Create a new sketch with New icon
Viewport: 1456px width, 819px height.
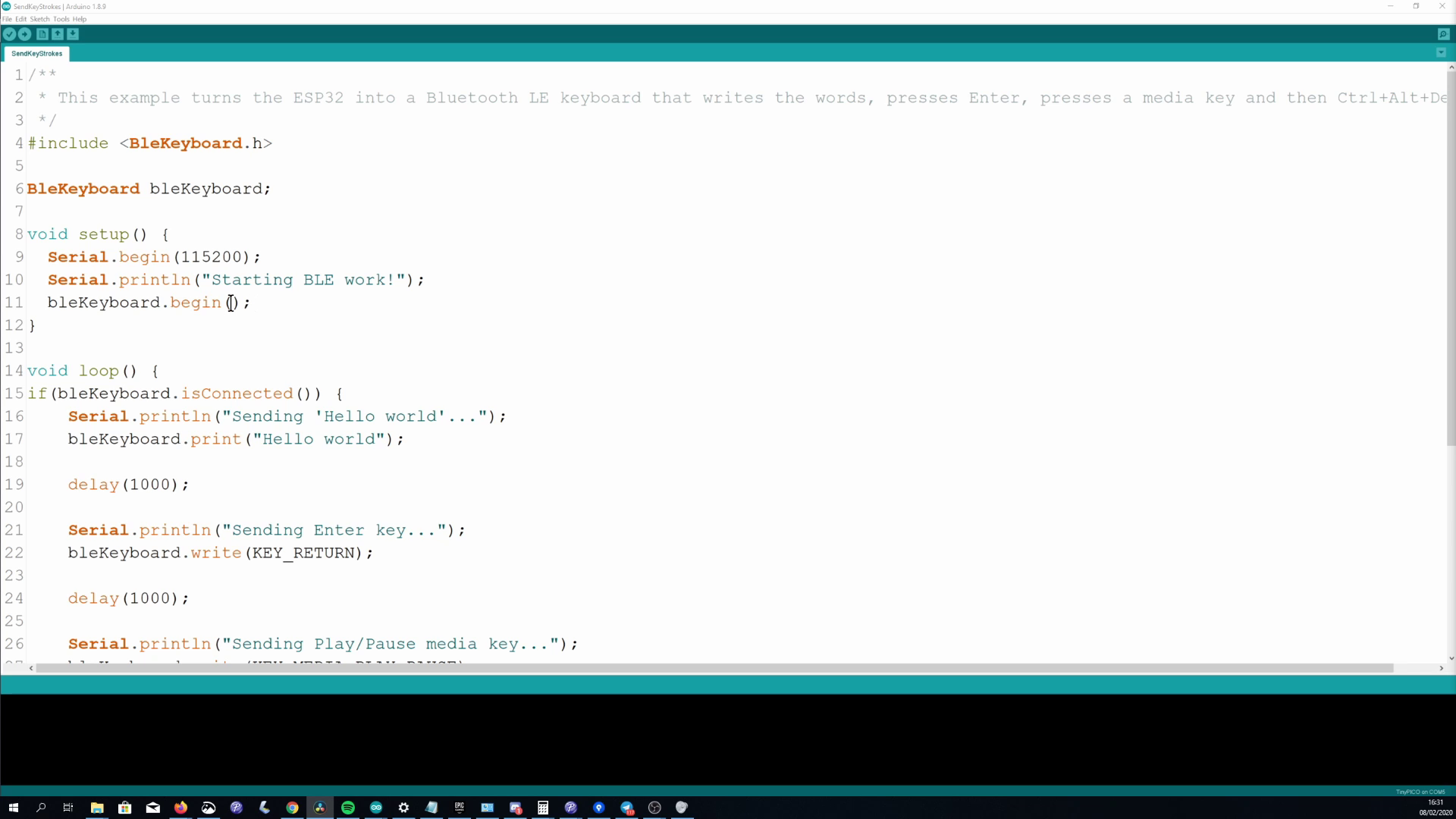(42, 34)
